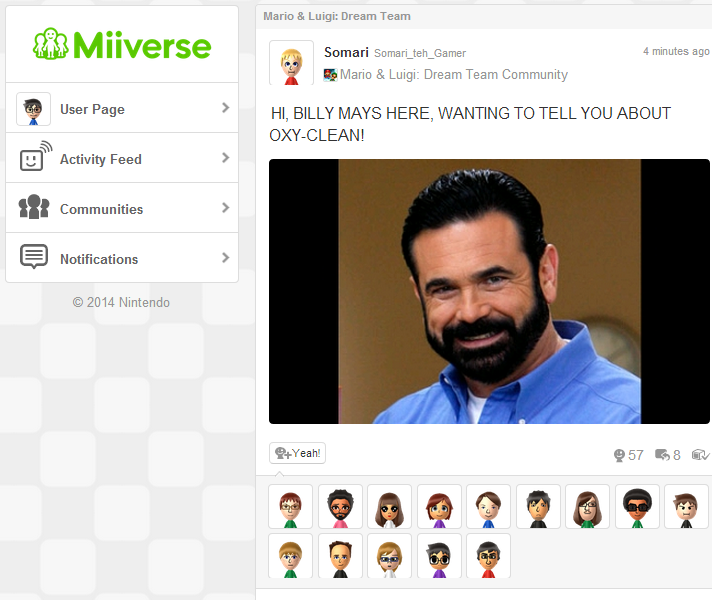Click the Communities people icon

[34, 207]
